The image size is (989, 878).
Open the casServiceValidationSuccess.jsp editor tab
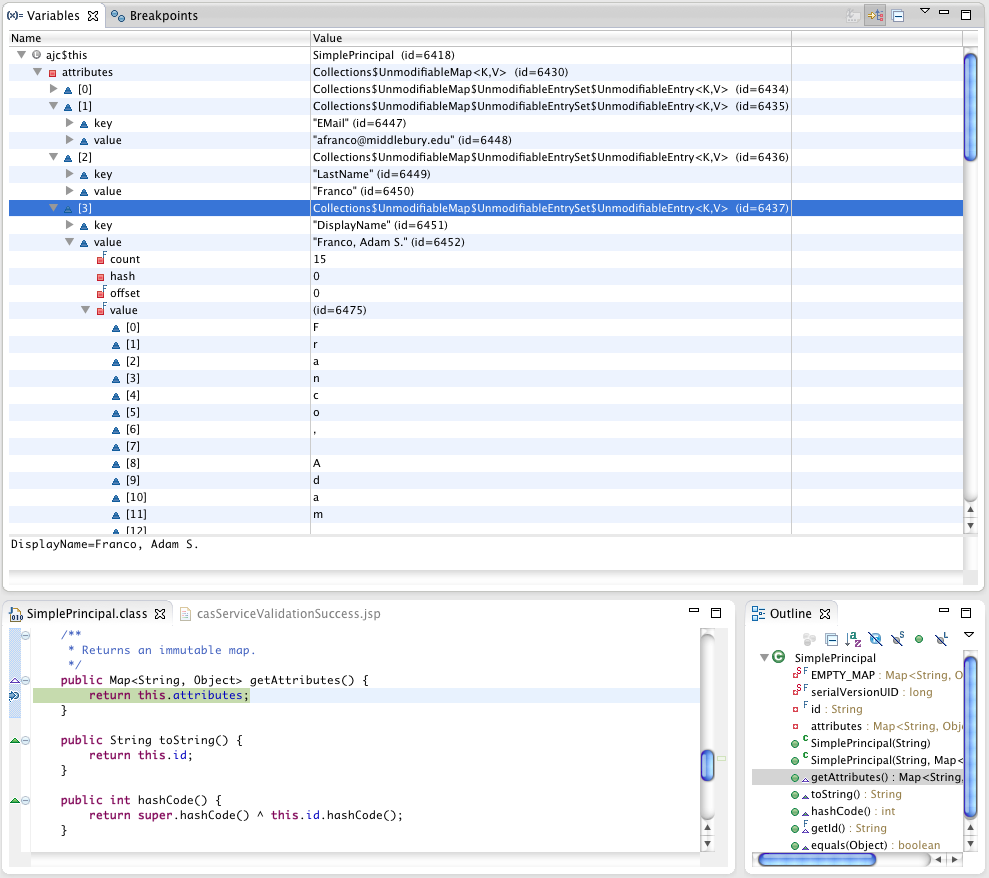point(288,613)
